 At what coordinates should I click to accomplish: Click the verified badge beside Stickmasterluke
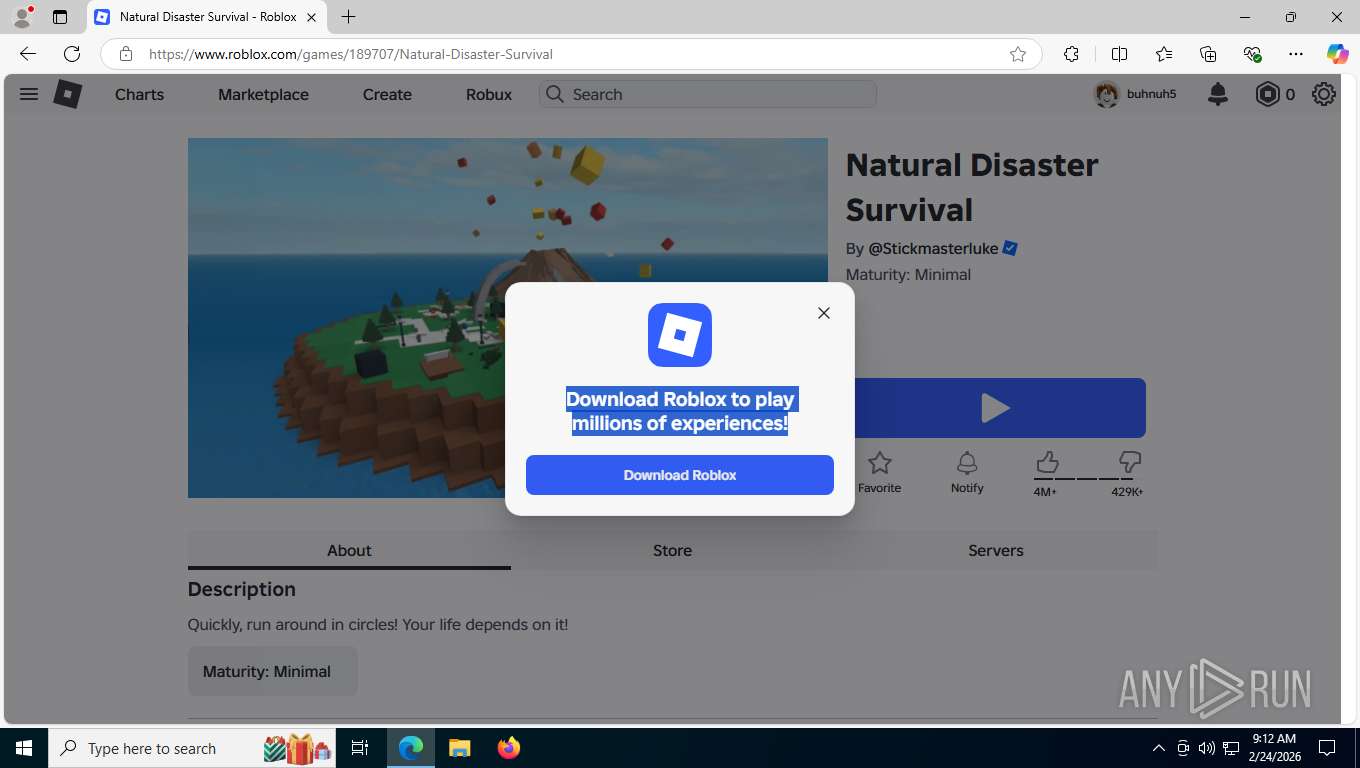pos(1010,248)
